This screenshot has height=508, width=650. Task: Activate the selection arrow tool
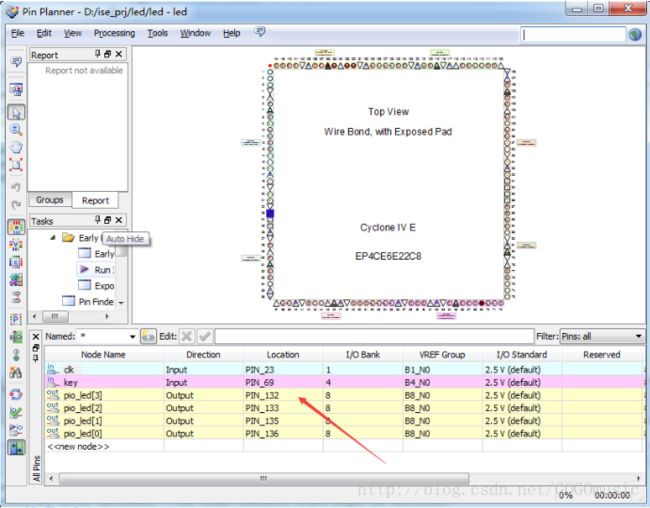[16, 112]
